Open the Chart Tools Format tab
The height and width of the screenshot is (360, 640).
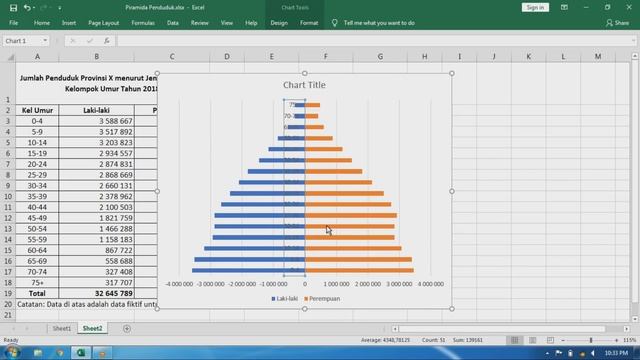(x=309, y=23)
